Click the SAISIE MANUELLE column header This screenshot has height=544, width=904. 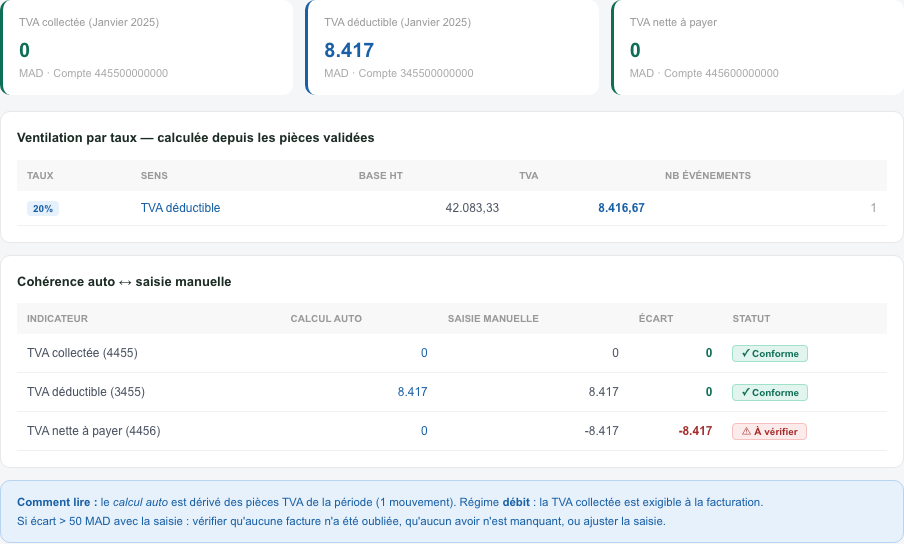pyautogui.click(x=493, y=319)
